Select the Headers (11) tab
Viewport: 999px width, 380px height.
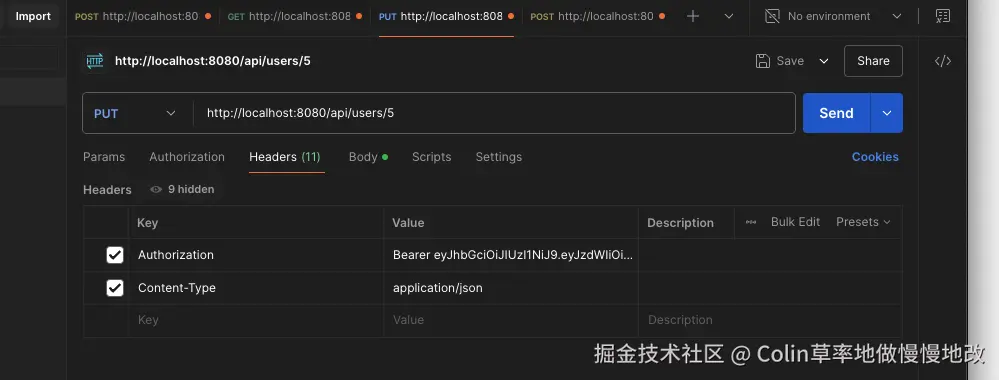[285, 157]
